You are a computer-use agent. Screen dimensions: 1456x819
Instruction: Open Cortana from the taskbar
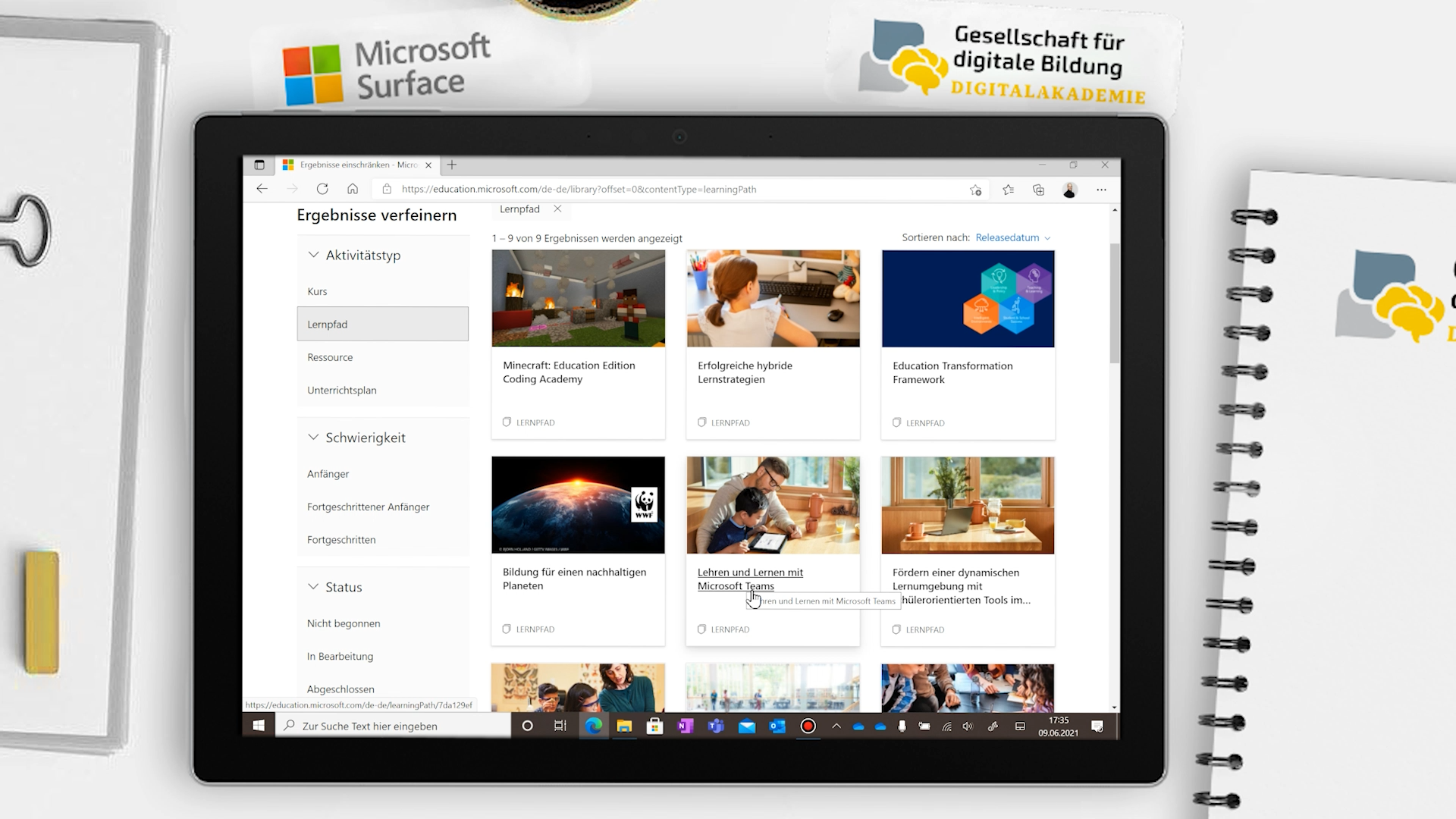(528, 726)
